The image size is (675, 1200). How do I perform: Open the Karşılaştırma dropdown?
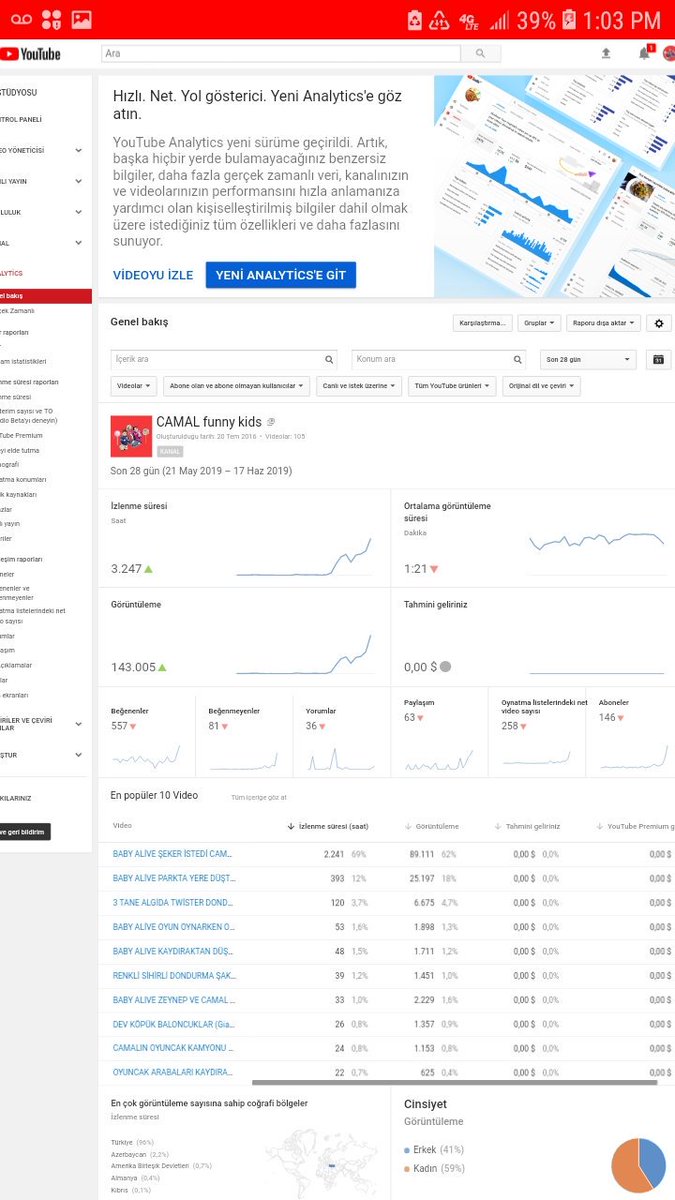point(483,323)
